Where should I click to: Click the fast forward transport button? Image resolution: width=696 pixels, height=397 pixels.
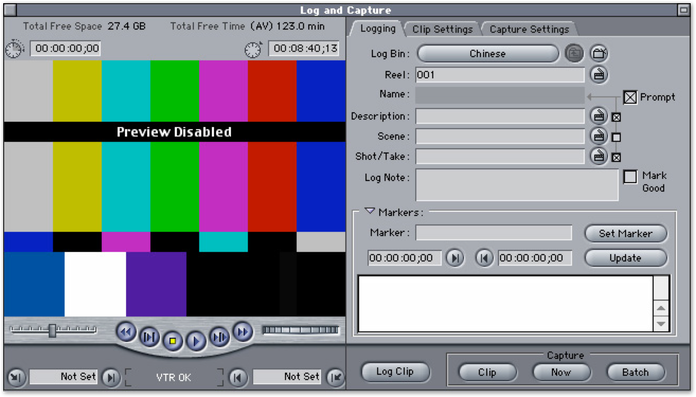[242, 332]
